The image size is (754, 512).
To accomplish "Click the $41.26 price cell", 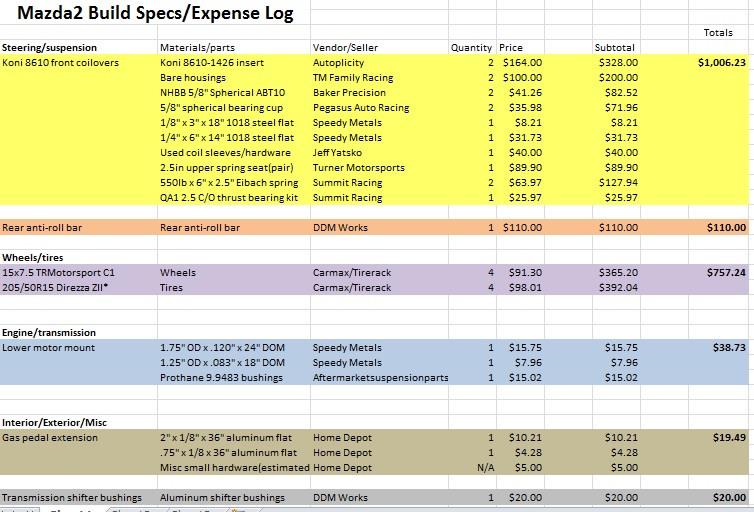I will pyautogui.click(x=520, y=92).
